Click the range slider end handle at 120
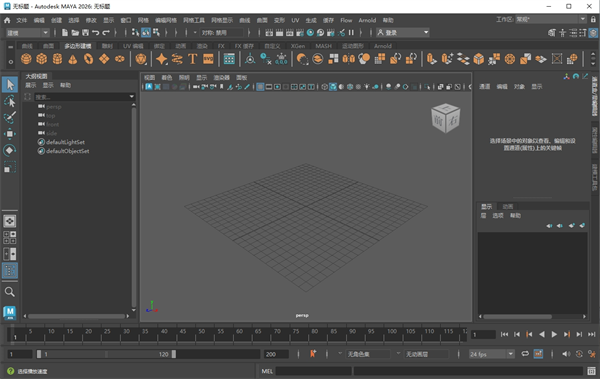 point(174,354)
